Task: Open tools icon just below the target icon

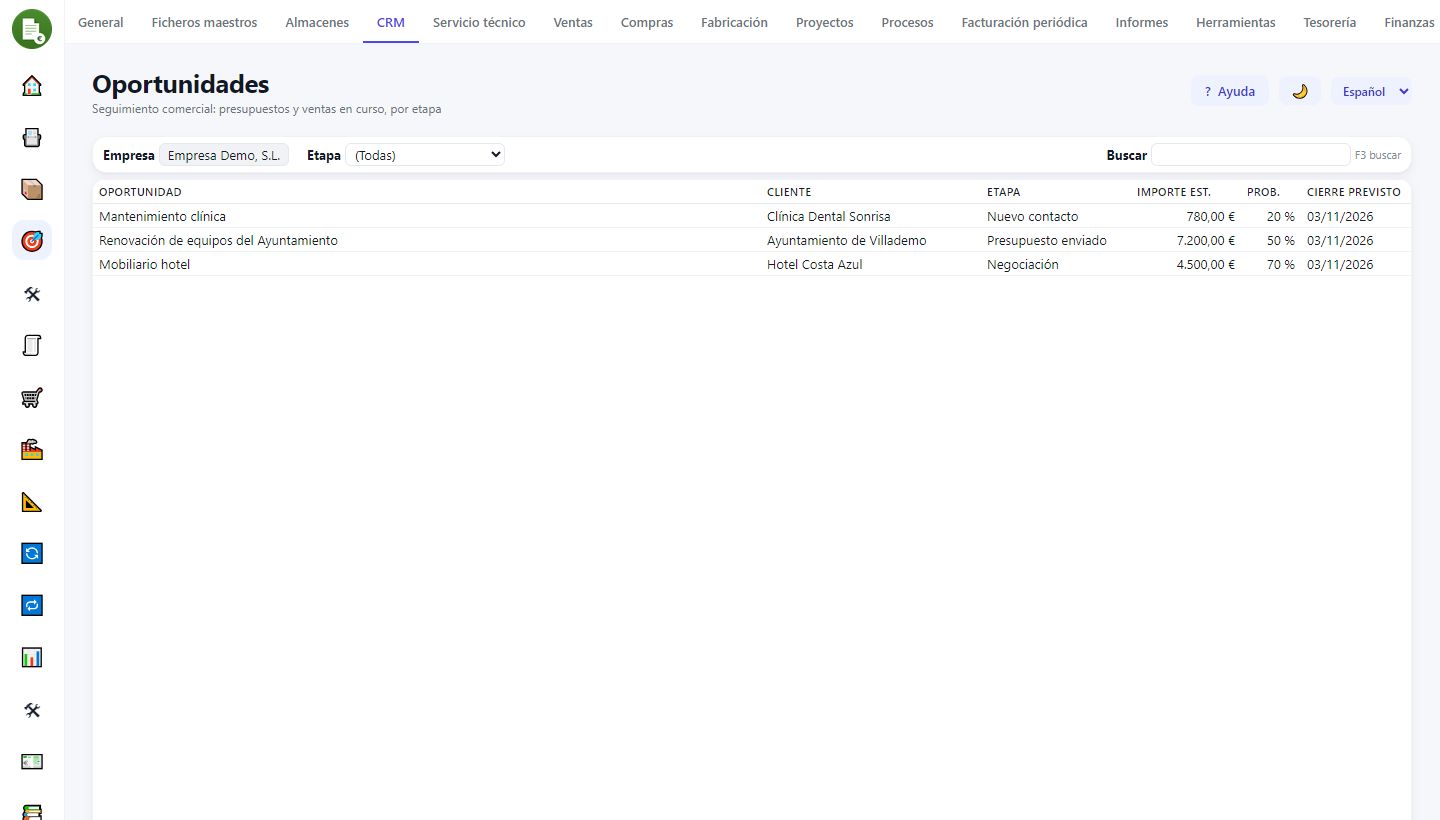Action: coord(32,293)
